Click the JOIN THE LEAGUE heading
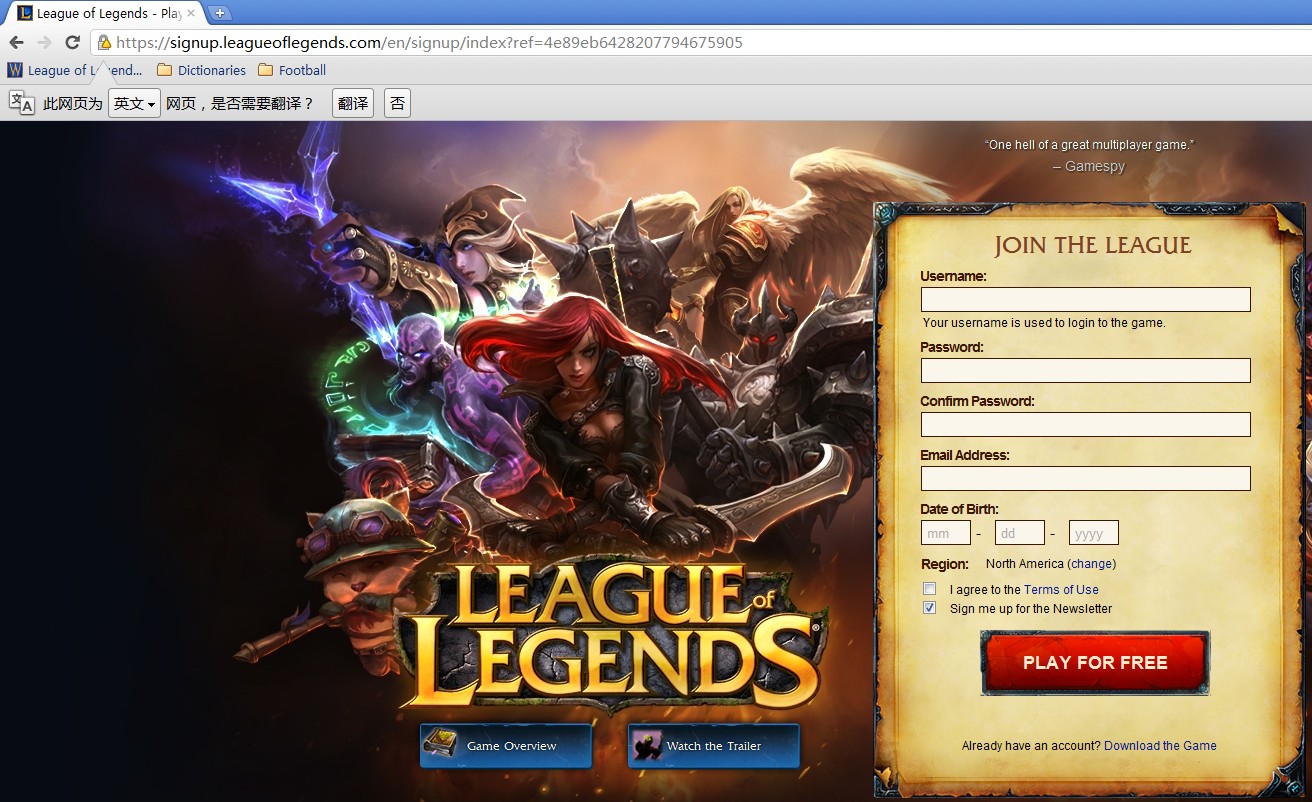 tap(1093, 246)
